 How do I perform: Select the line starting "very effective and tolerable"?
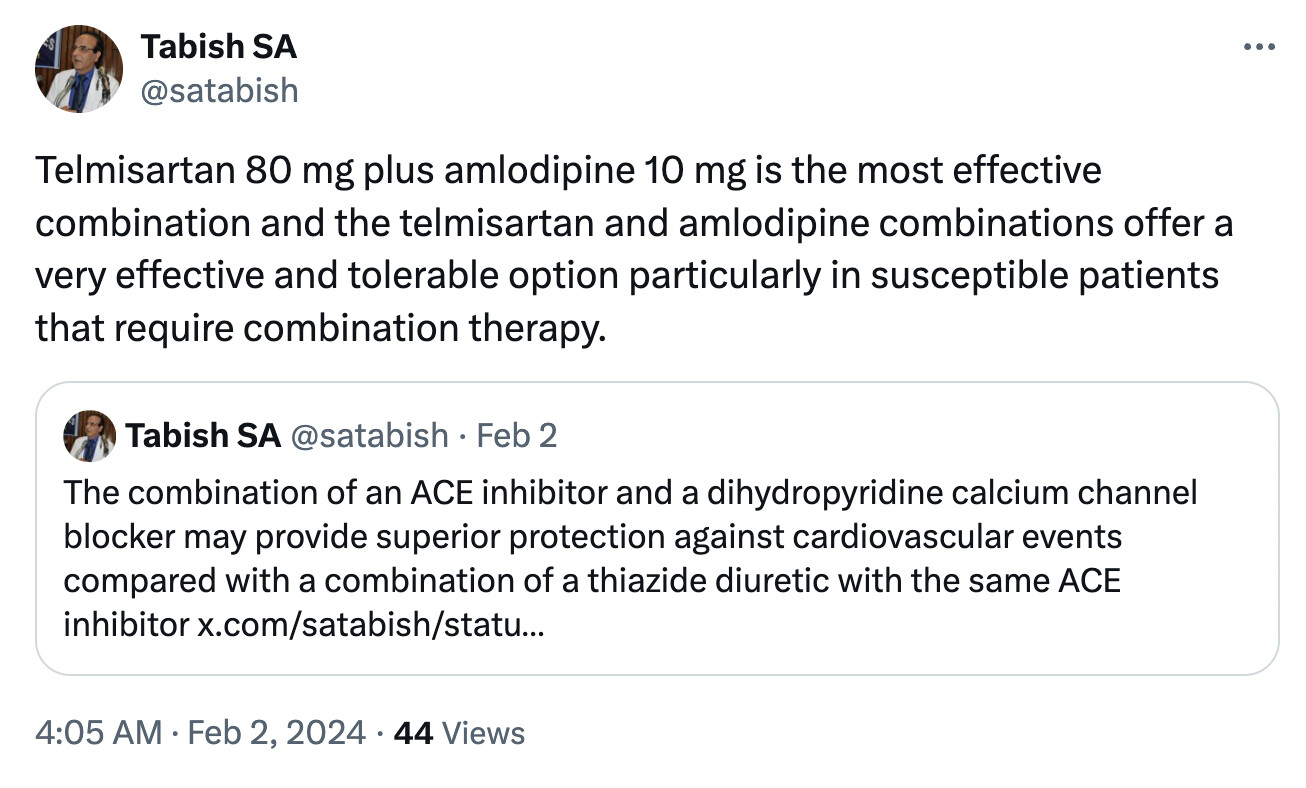pyautogui.click(x=627, y=274)
